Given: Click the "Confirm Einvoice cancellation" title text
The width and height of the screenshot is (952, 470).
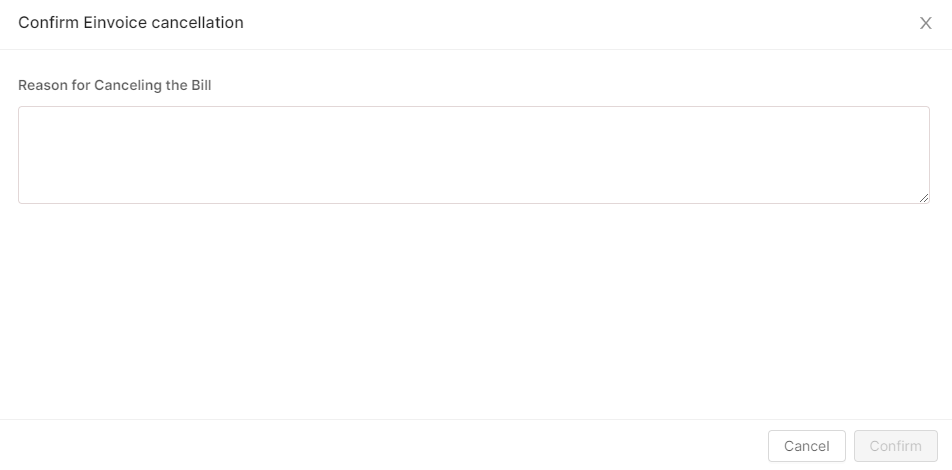Looking at the screenshot, I should pos(131,22).
